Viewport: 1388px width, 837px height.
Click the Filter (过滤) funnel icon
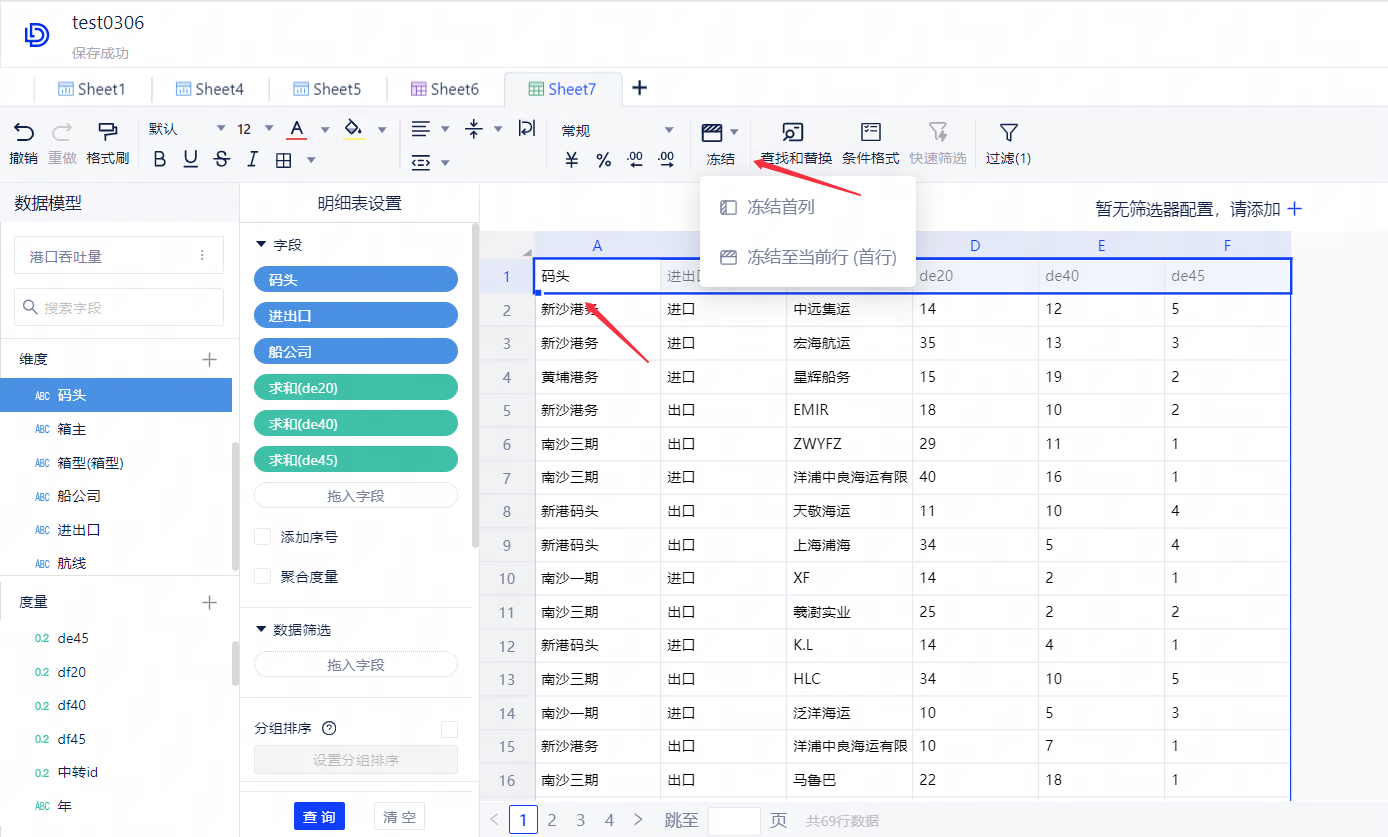1008,132
